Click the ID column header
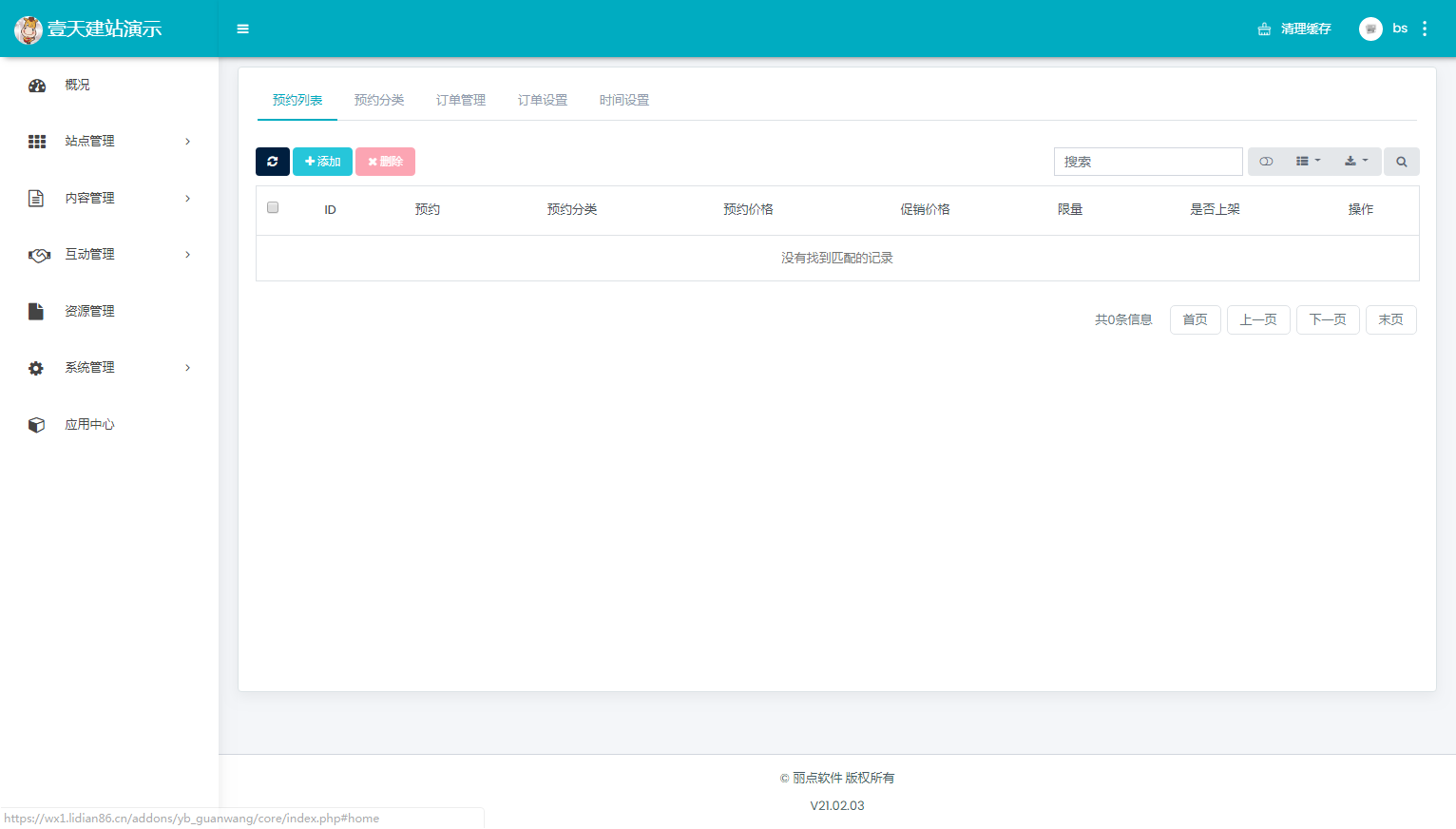The image size is (1456, 829). point(330,210)
